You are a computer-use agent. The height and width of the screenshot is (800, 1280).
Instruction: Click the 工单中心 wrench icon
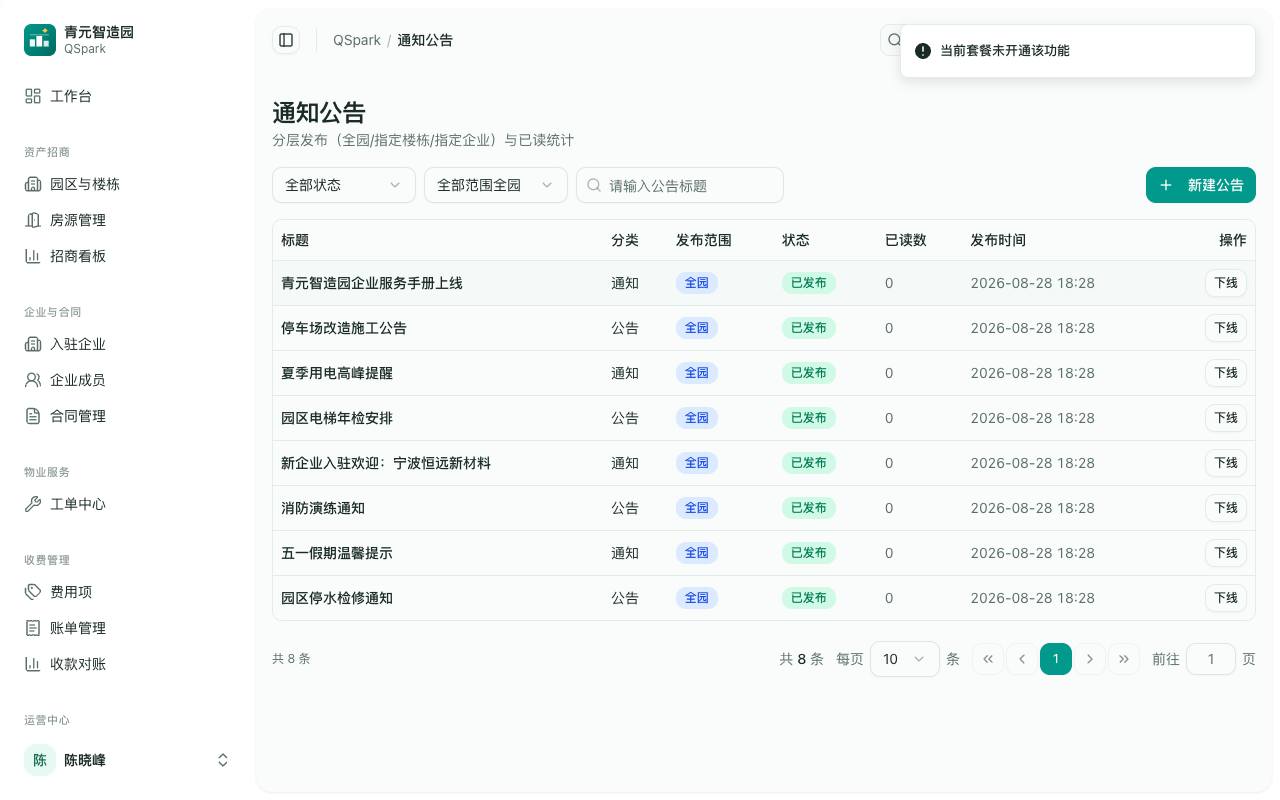pyautogui.click(x=33, y=504)
